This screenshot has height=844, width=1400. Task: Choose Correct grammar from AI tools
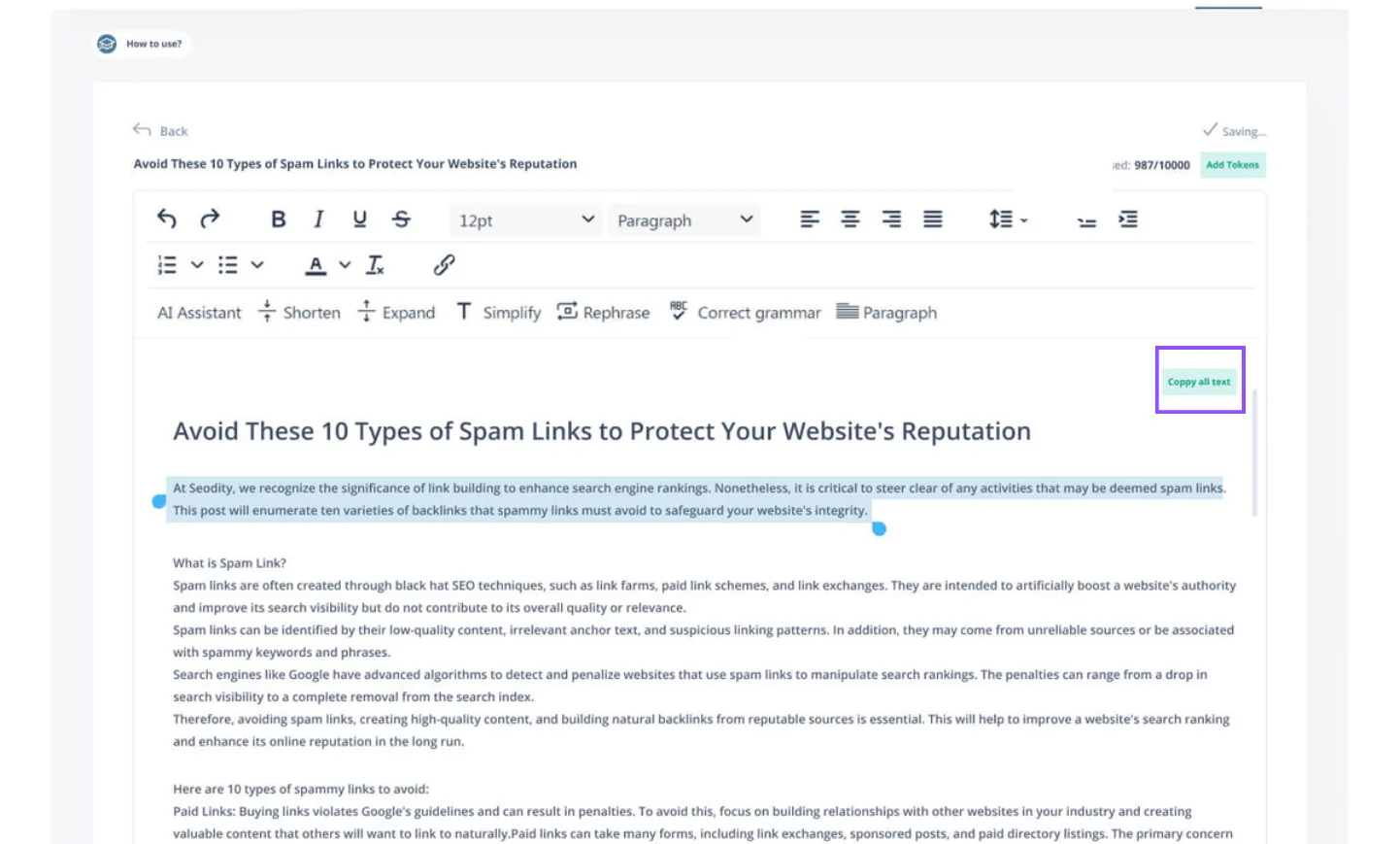click(x=746, y=313)
